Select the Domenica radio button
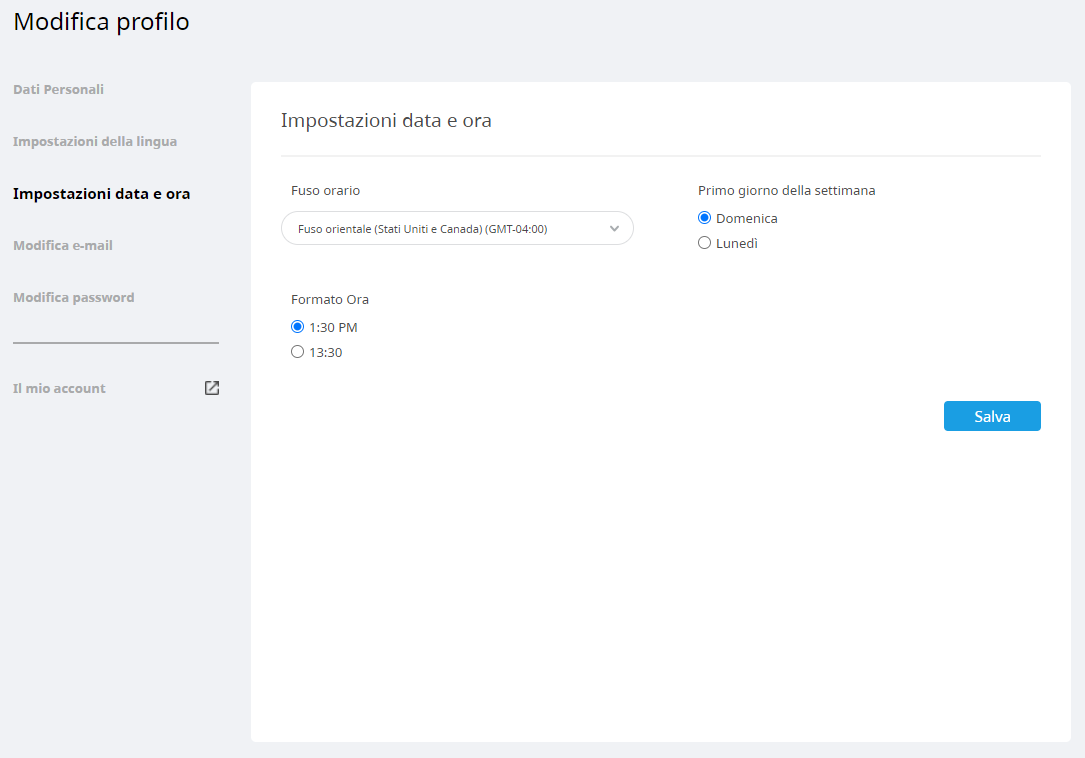 tap(705, 218)
